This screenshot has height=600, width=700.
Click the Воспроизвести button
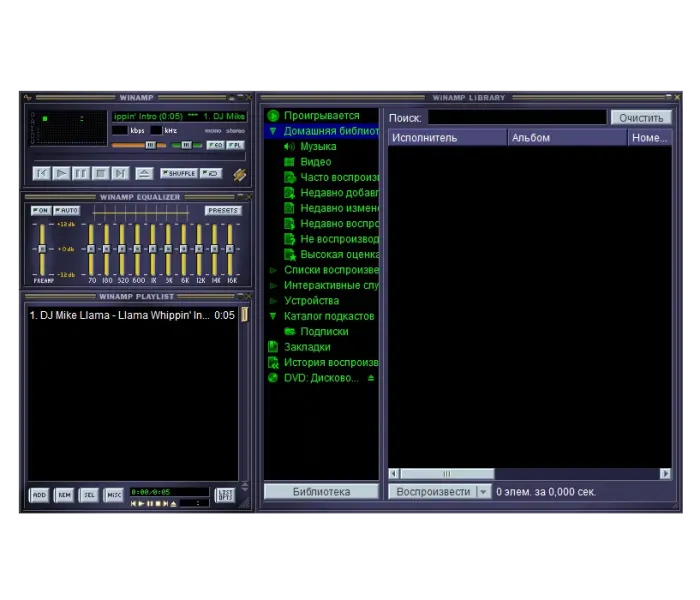pos(433,492)
